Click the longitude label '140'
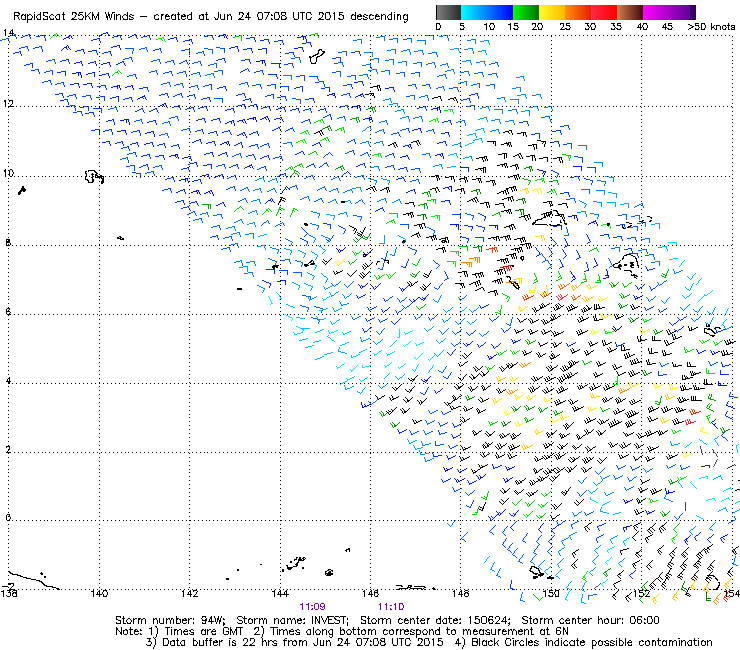Viewport: 740px width, 650px height. (x=99, y=593)
